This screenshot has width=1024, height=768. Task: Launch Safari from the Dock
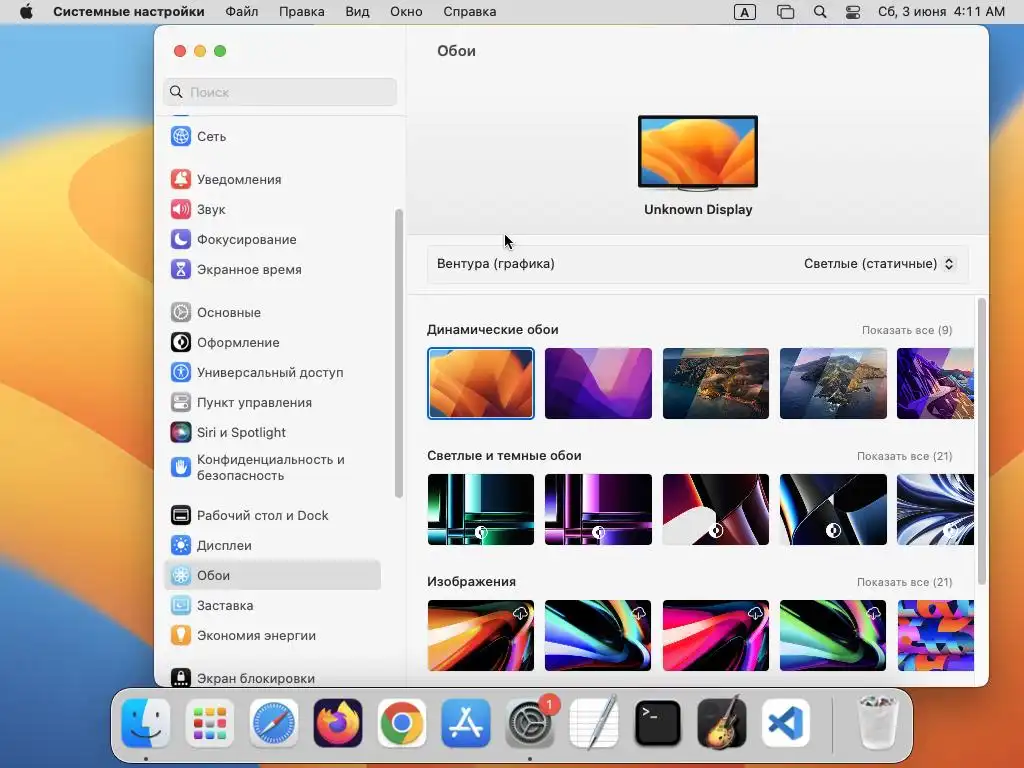274,723
